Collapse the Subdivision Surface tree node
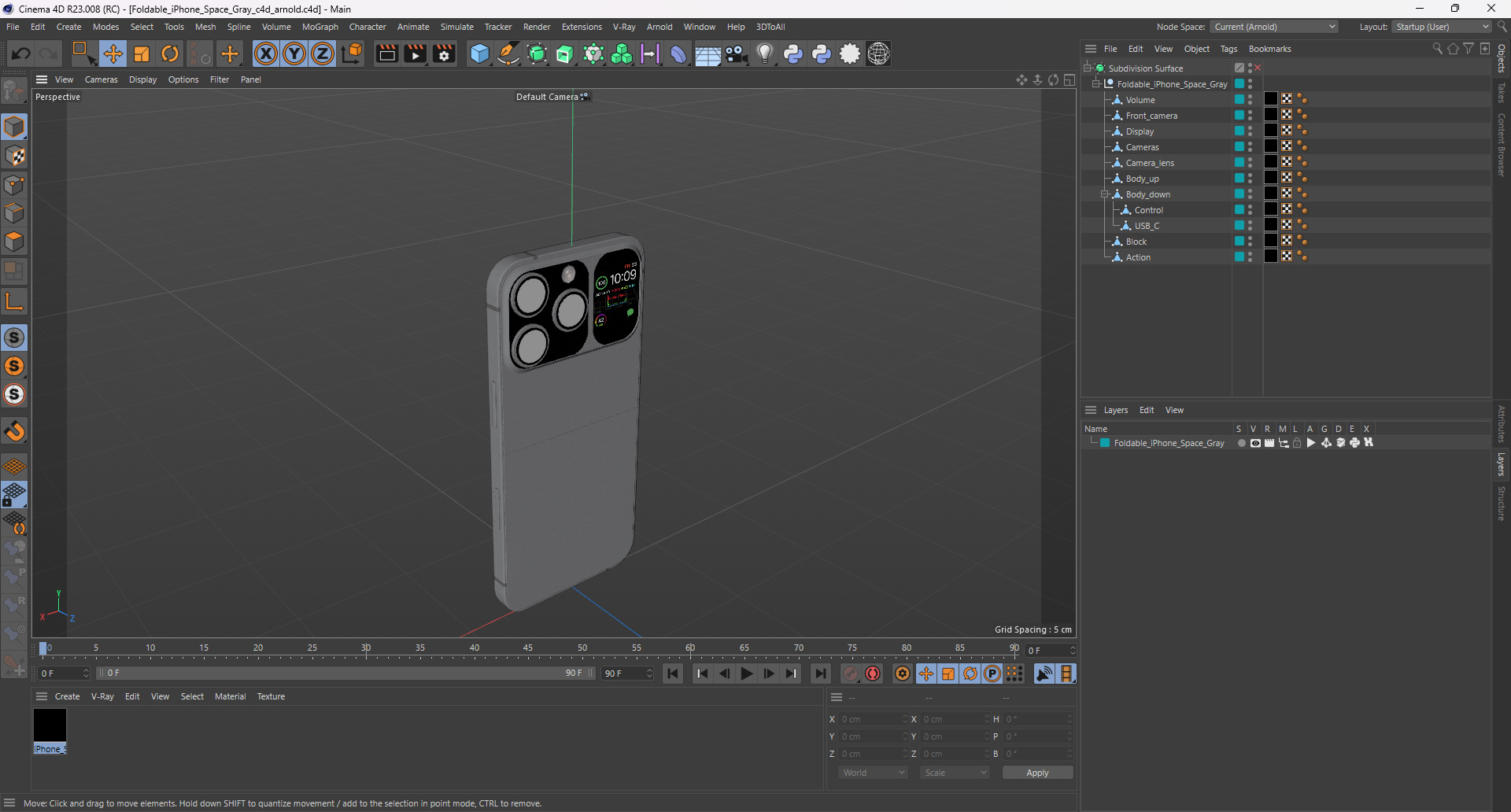This screenshot has height=812, width=1511. pyautogui.click(x=1088, y=68)
